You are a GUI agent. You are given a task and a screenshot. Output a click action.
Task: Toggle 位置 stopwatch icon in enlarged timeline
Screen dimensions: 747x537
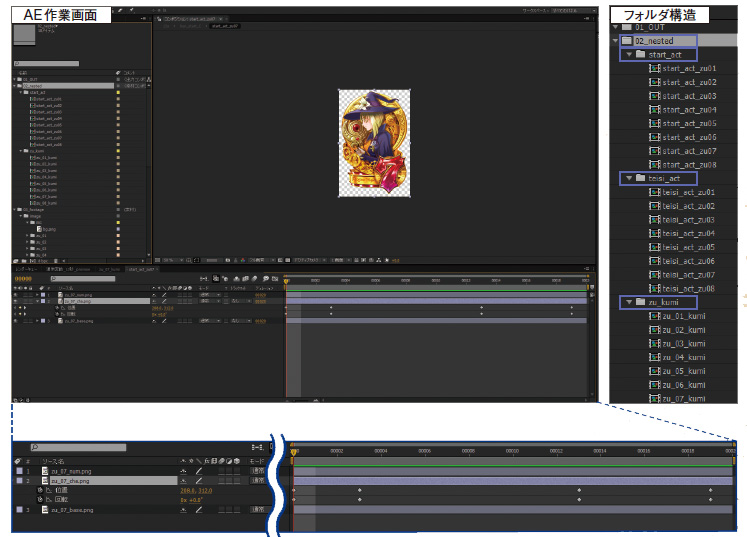click(x=40, y=490)
